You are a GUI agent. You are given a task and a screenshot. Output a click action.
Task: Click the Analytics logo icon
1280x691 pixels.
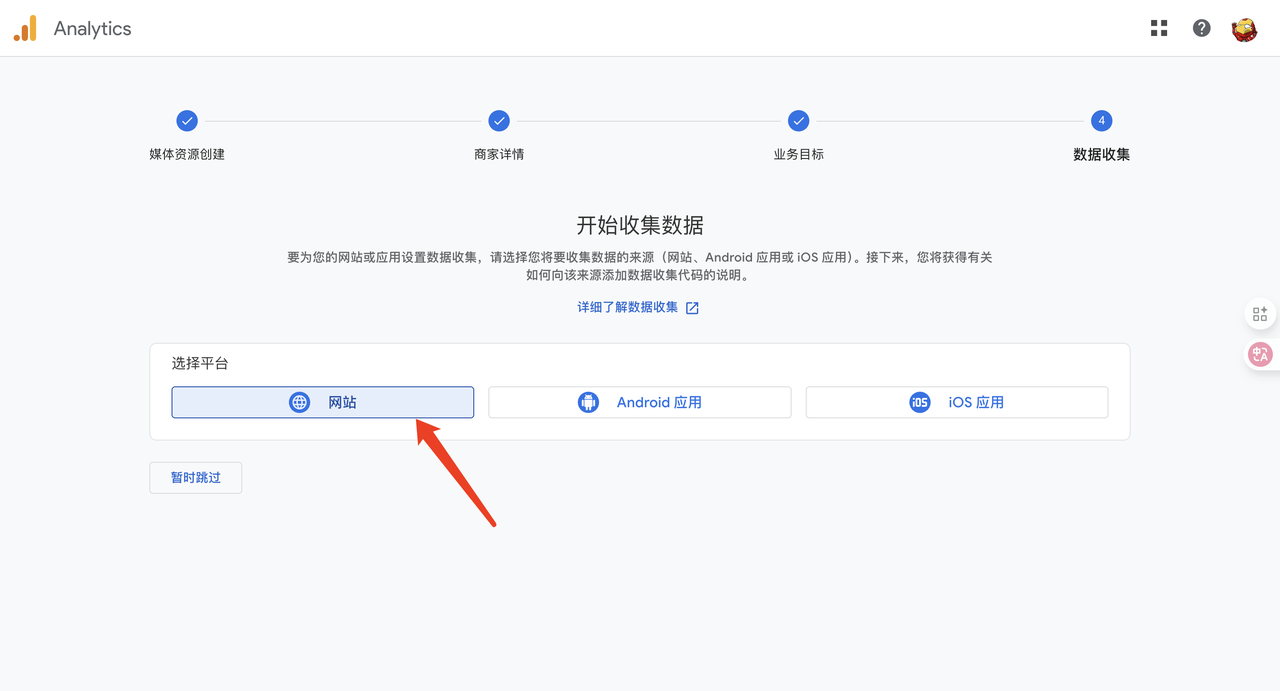25,29
